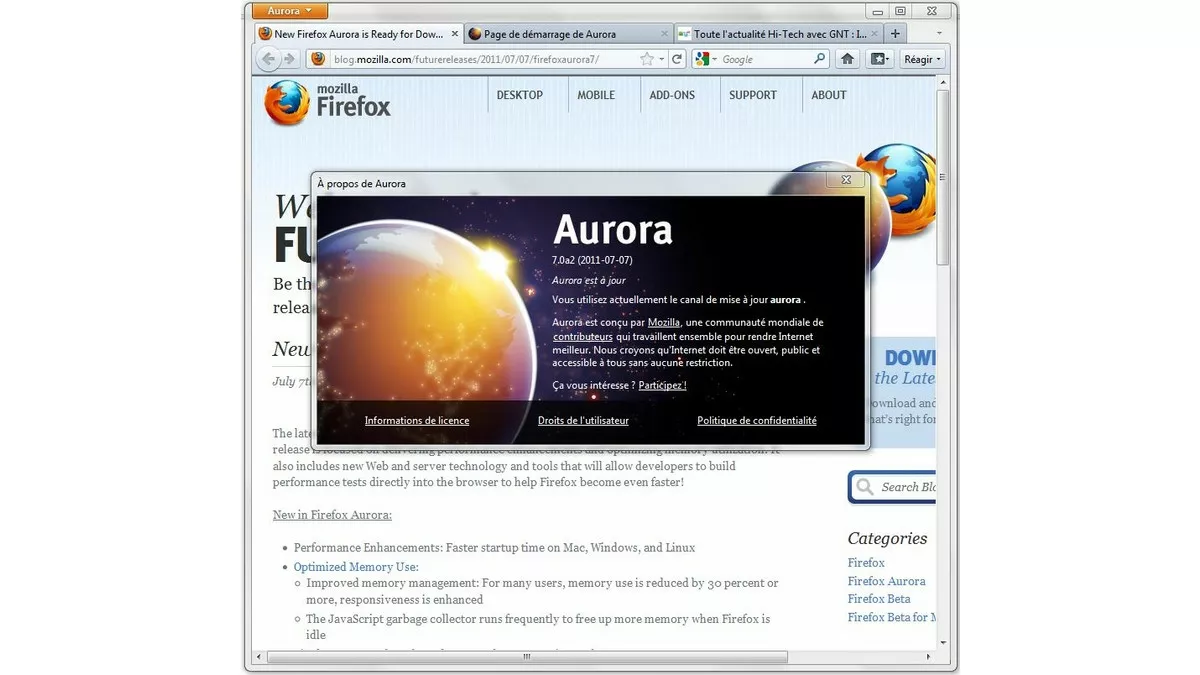Image resolution: width=1200 pixels, height=675 pixels.
Task: Start a search with the magnifier icon
Action: click(x=819, y=58)
